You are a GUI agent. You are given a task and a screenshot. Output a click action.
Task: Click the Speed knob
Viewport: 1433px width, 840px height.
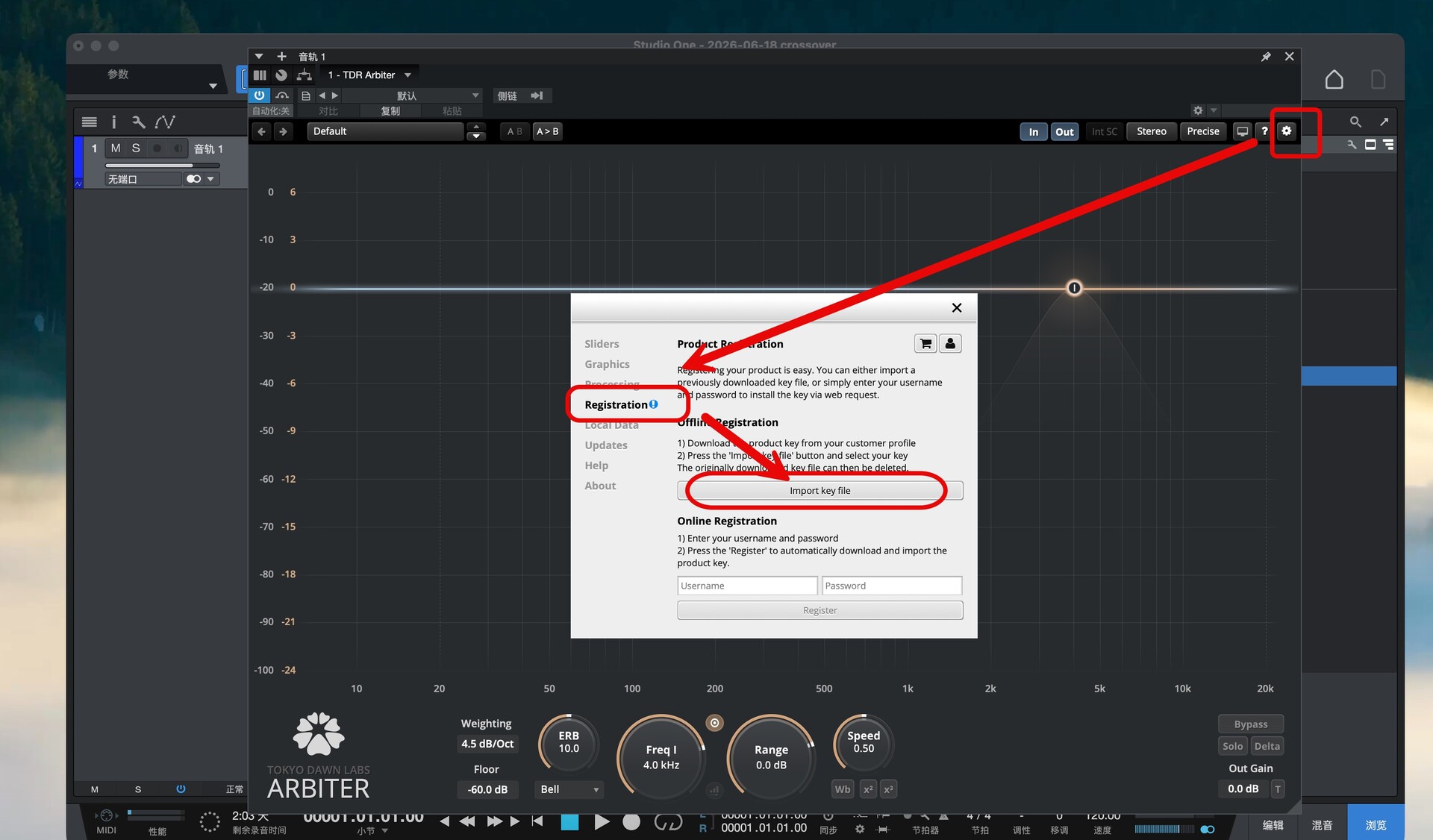coord(864,742)
